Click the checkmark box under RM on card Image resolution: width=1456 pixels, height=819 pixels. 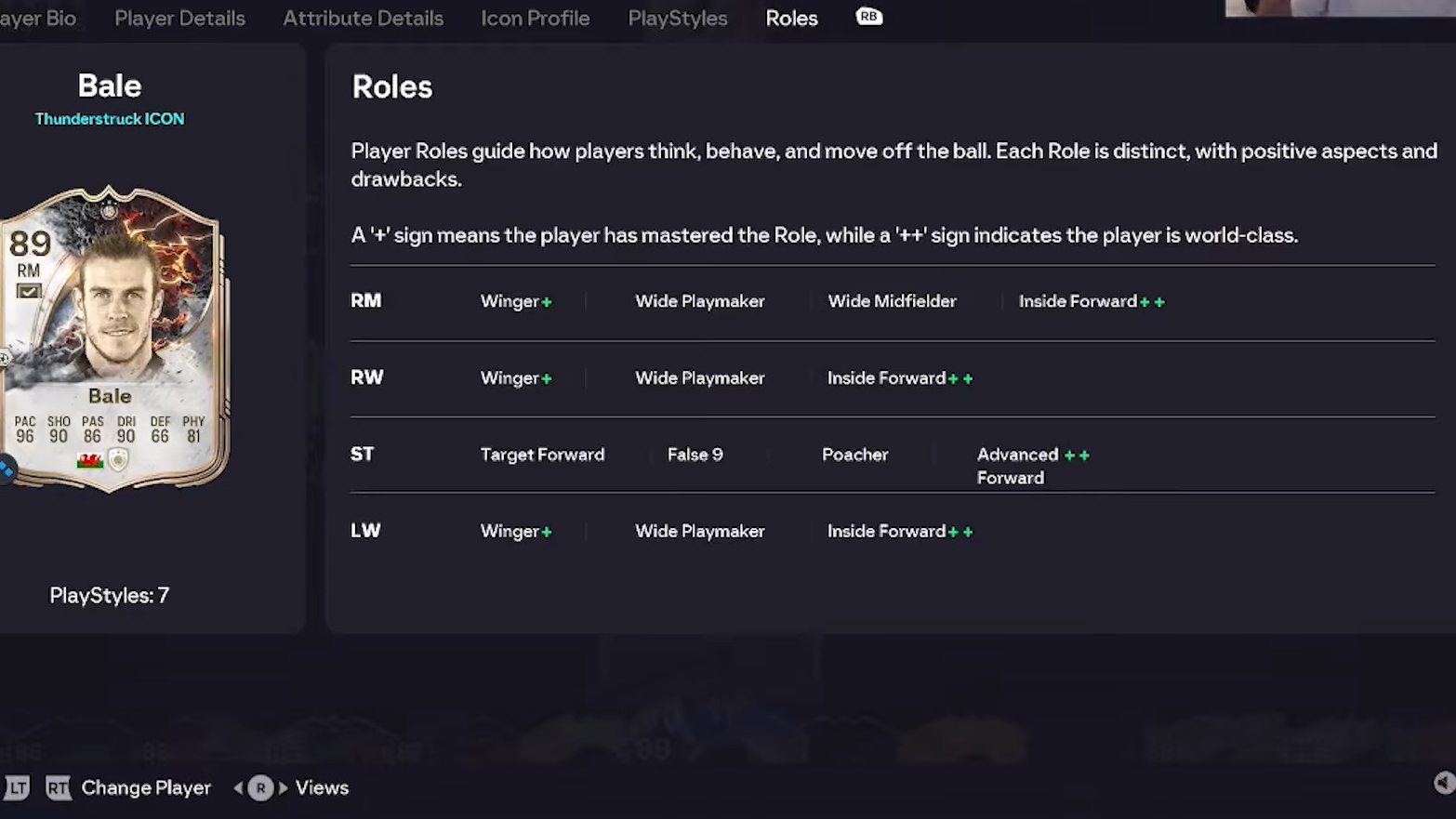(x=29, y=292)
